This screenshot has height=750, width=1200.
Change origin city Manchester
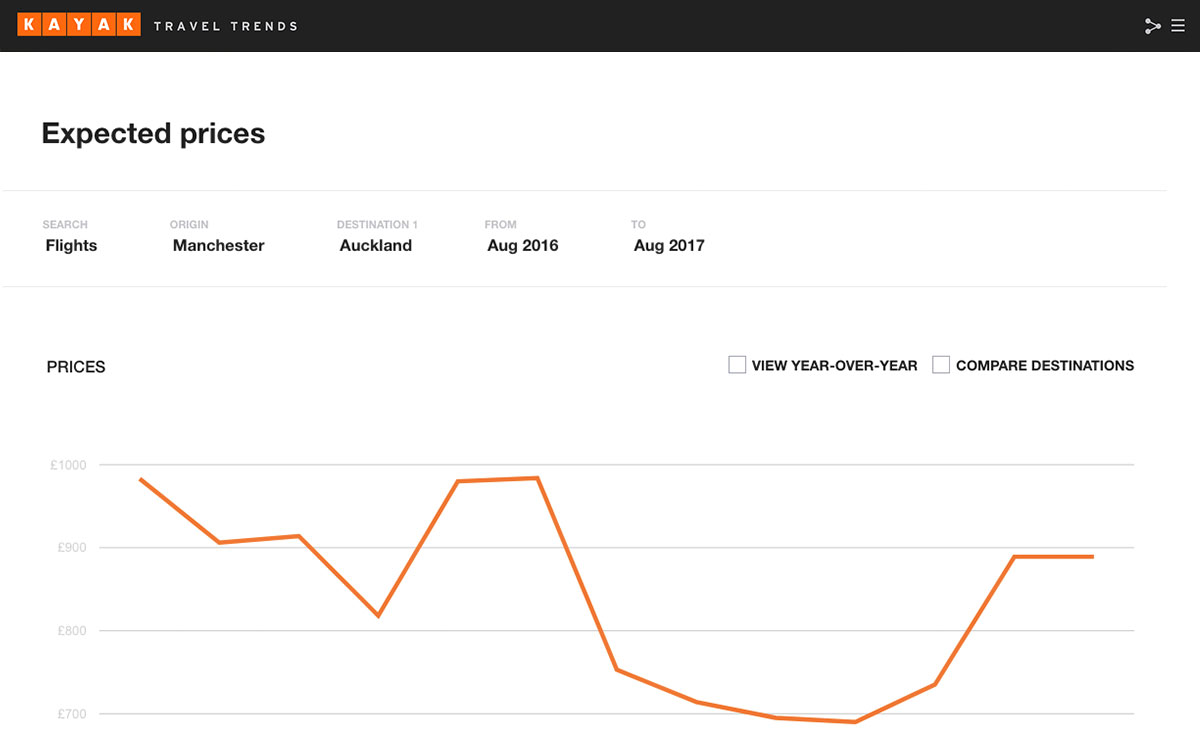218,245
